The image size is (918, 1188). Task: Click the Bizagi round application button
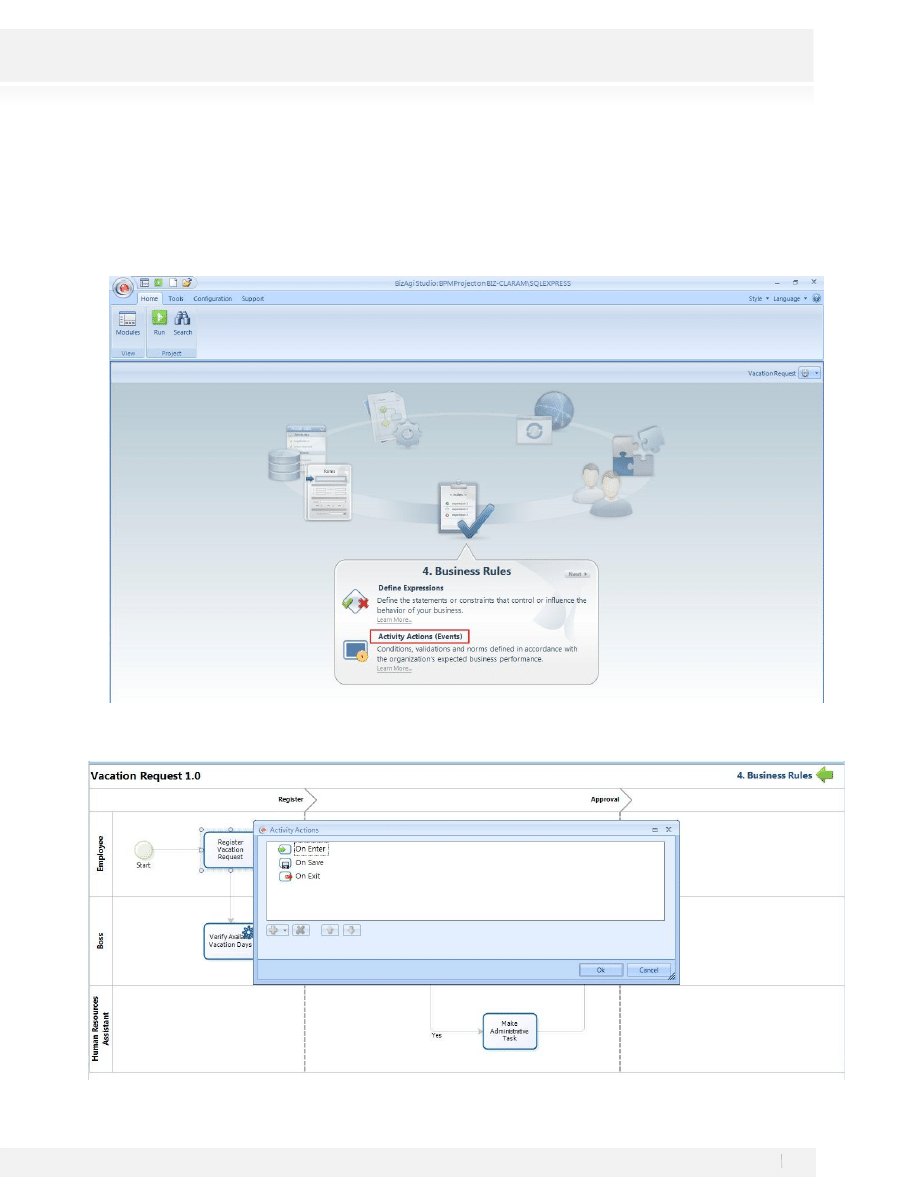123,288
